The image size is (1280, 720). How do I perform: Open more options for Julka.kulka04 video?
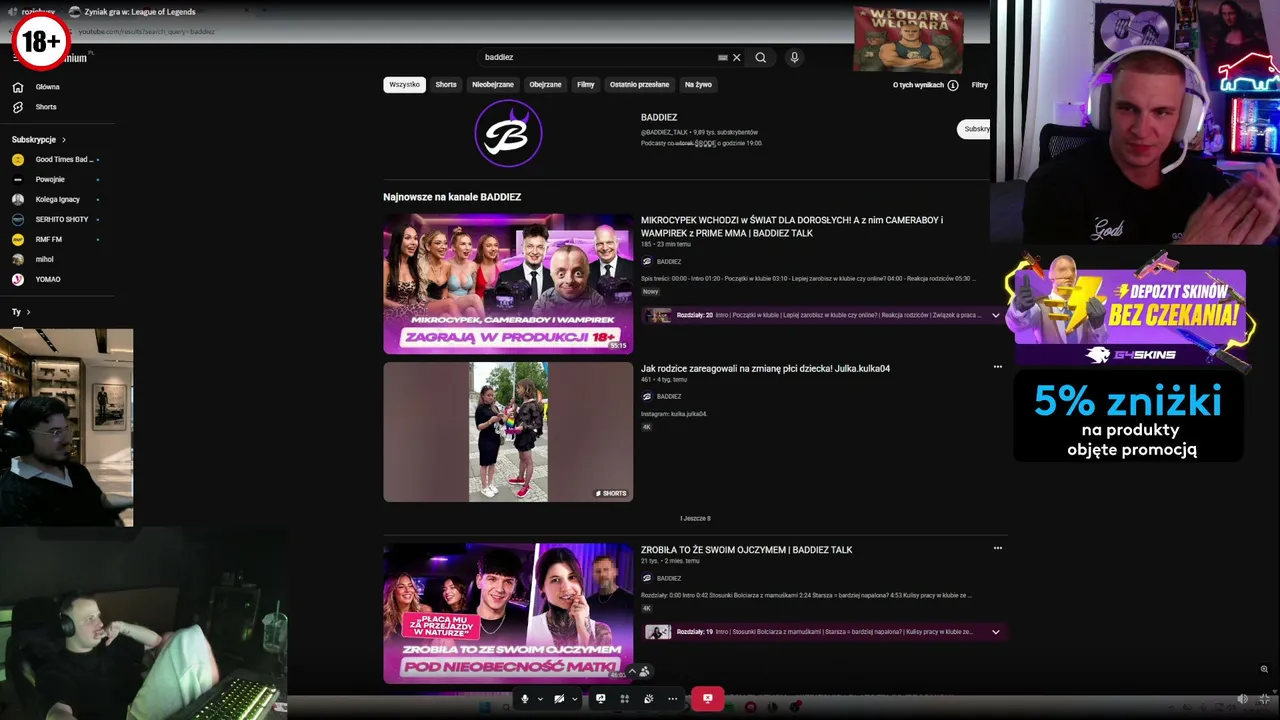(997, 367)
